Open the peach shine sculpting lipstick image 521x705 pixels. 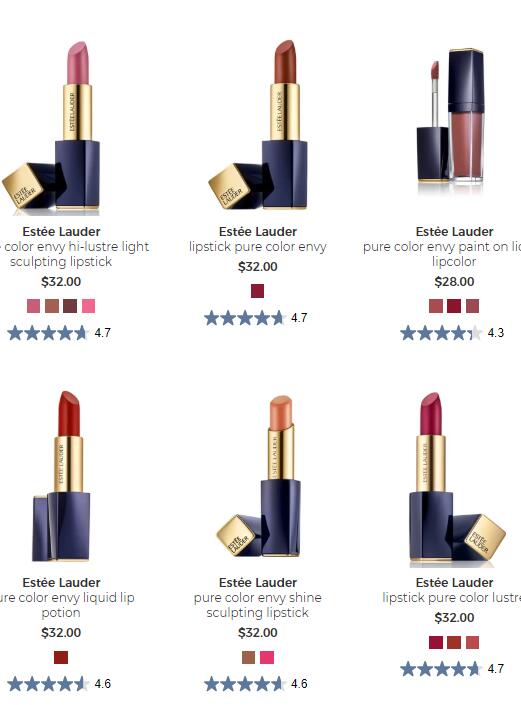pyautogui.click(x=258, y=477)
